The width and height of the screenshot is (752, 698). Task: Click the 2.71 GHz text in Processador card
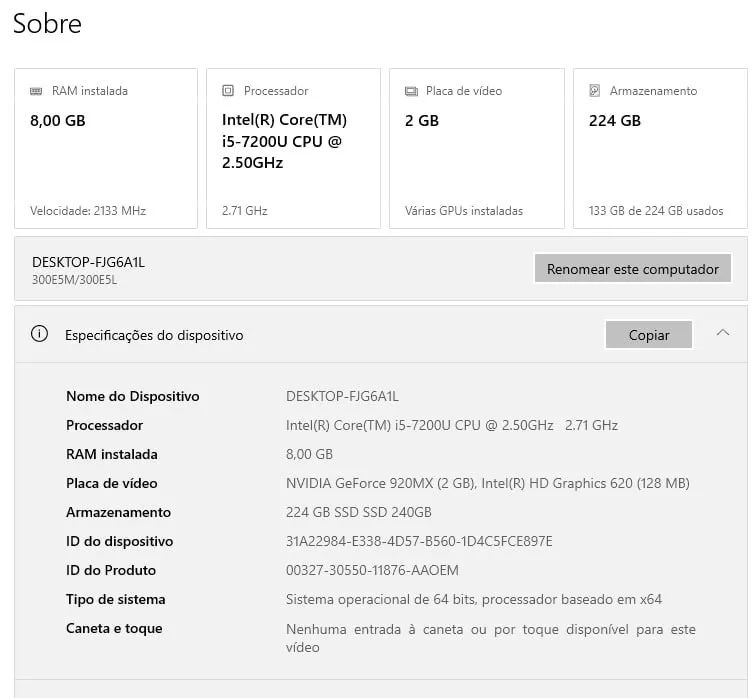pos(245,211)
